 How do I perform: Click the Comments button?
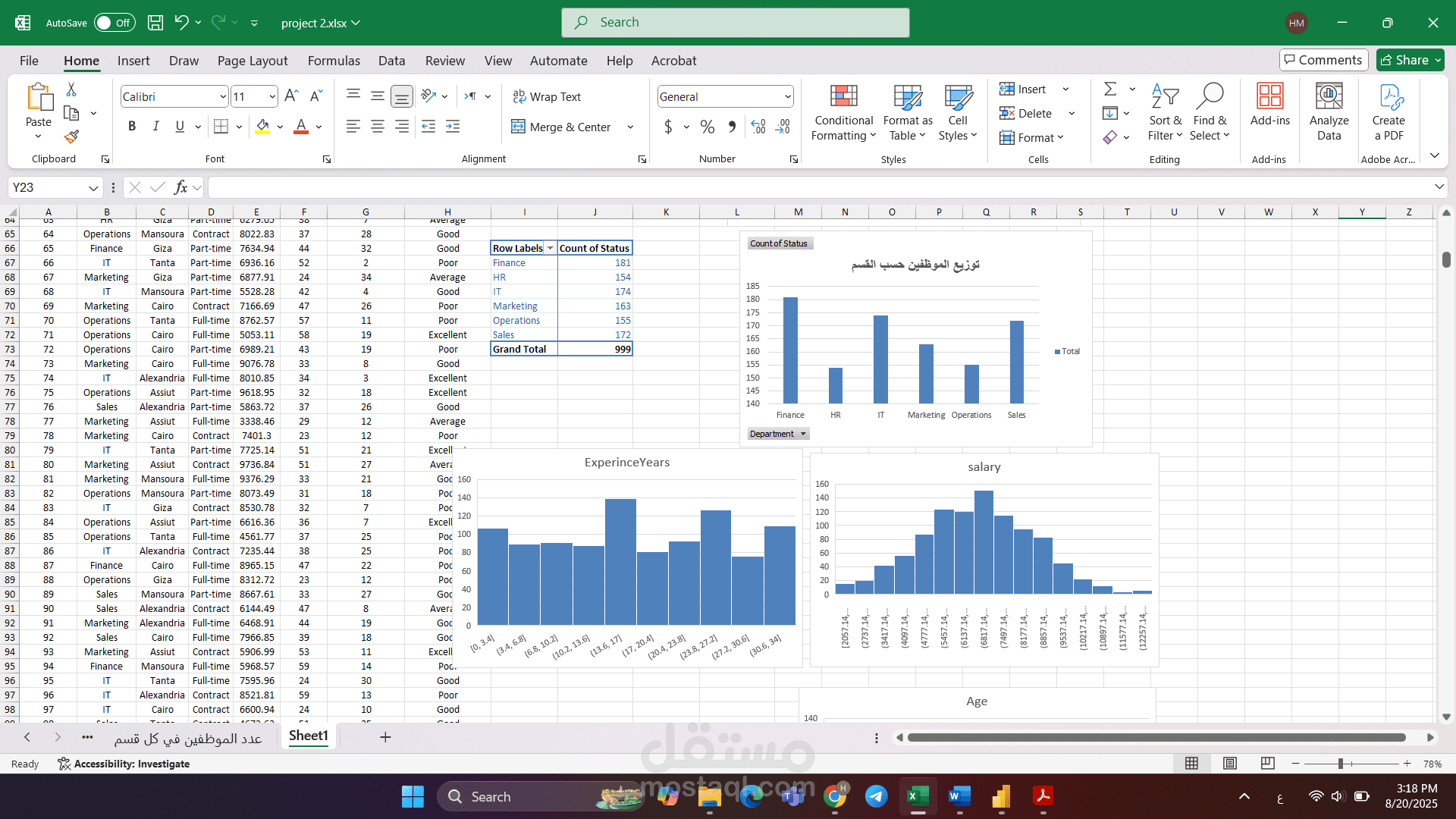click(1323, 60)
